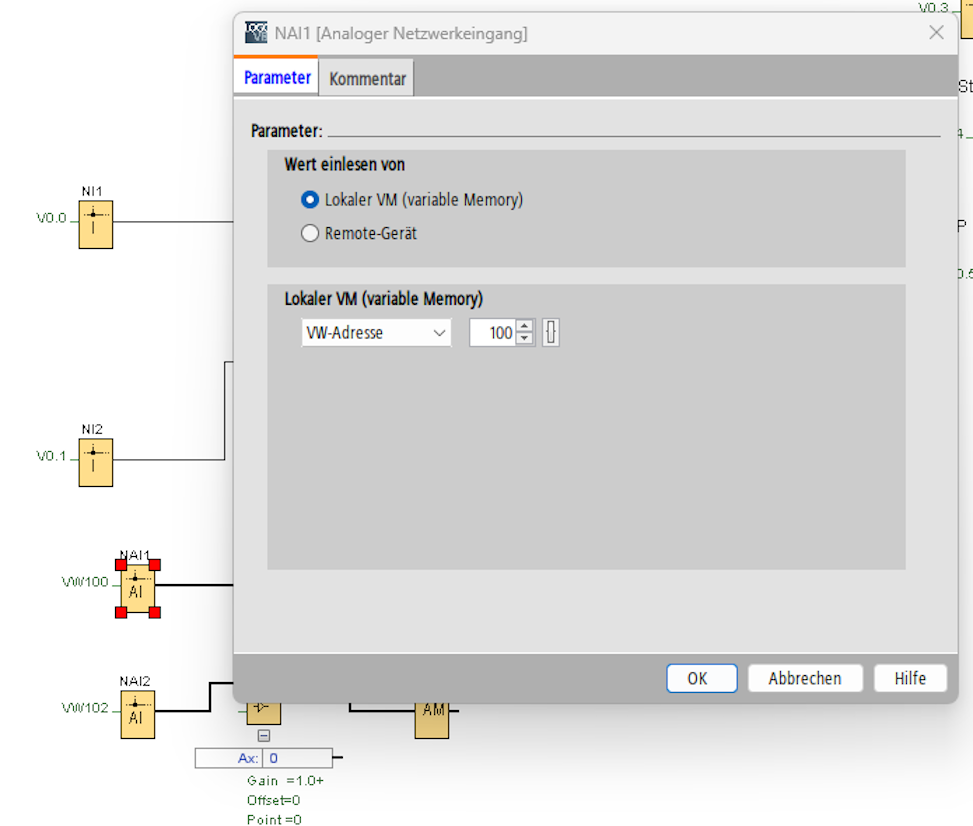Click the Point =0 parameter text
This screenshot has height=826, width=973.
pos(274,819)
